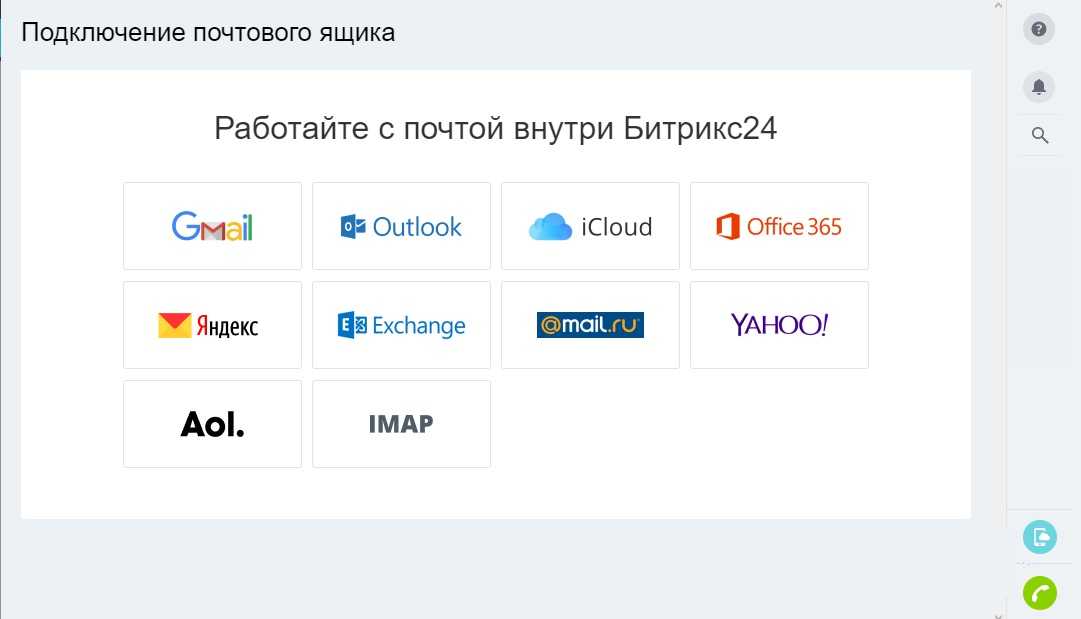The width and height of the screenshot is (1081, 619).
Task: Click the blue iCloud cloud logo
Action: (x=550, y=227)
